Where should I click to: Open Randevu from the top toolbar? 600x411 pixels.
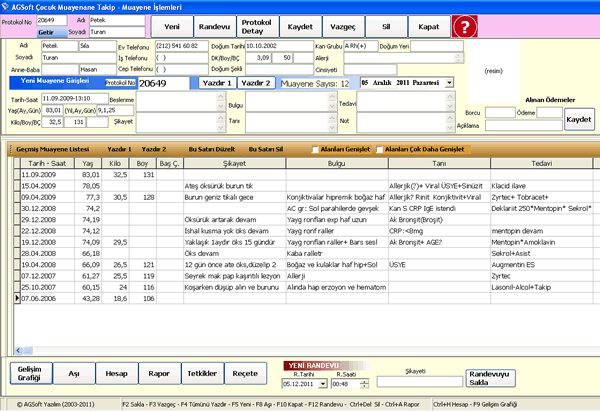(217, 25)
